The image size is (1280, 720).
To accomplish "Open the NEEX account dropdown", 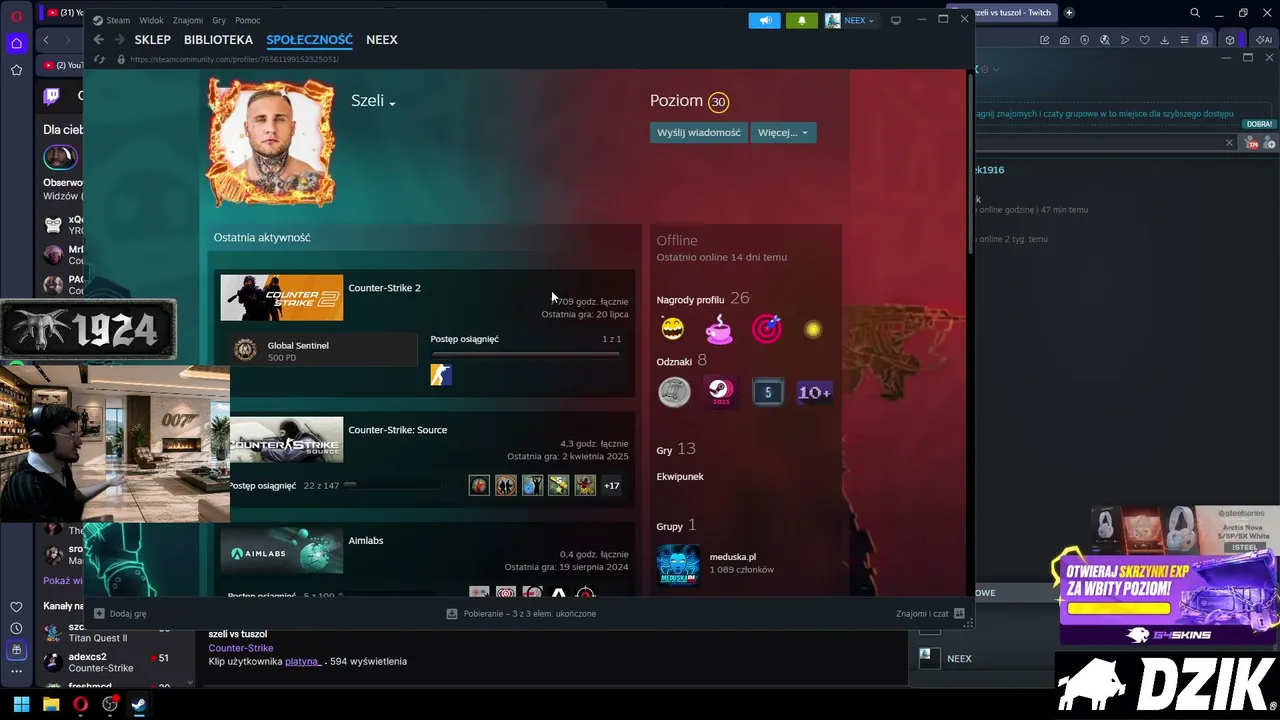I will [x=850, y=20].
